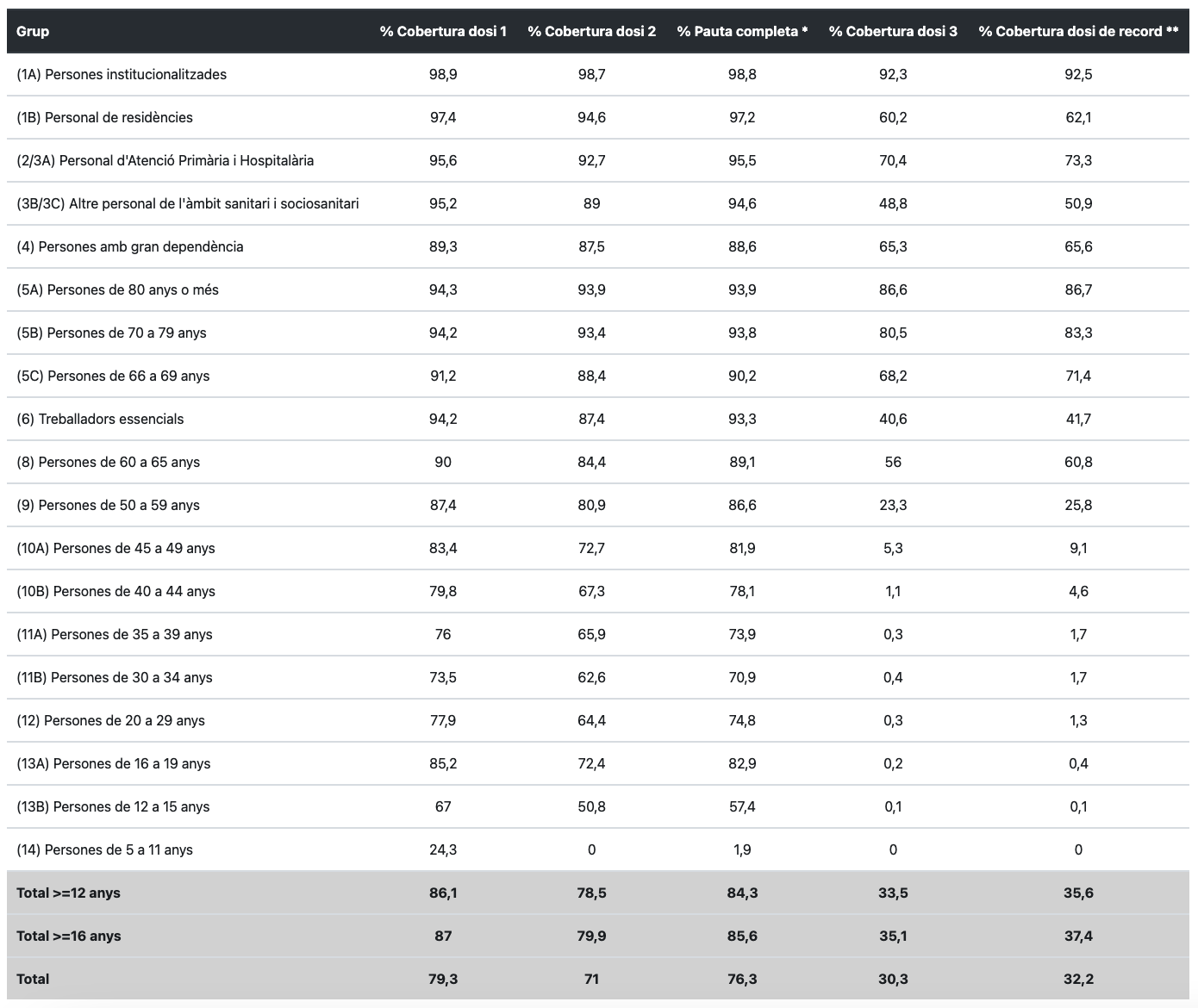Click the % Pauta completa header
Image resolution: width=1198 pixels, height=1008 pixels.
pos(742,31)
